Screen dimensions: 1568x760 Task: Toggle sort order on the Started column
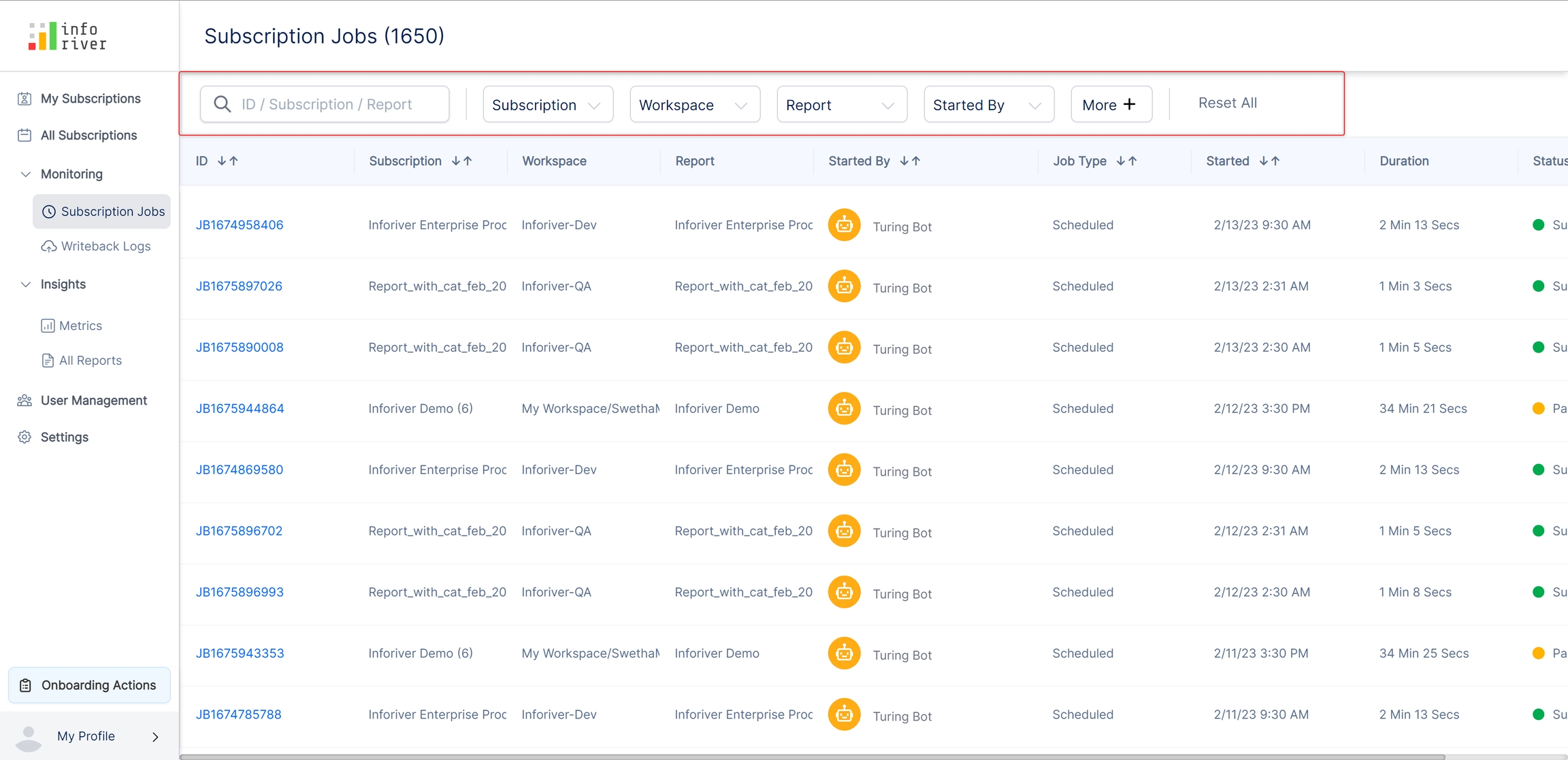coord(1269,161)
